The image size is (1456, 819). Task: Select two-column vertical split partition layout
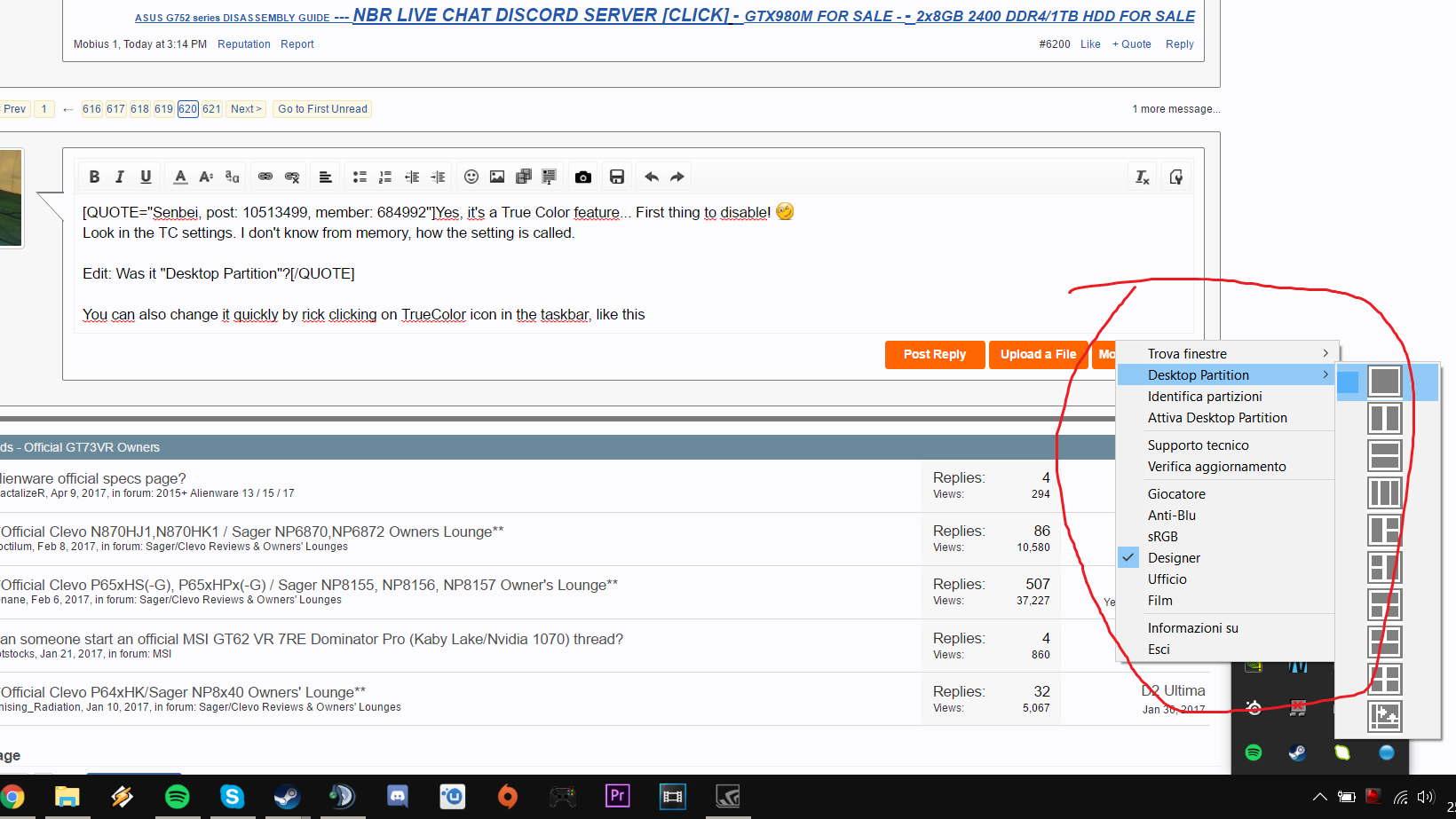1384,418
